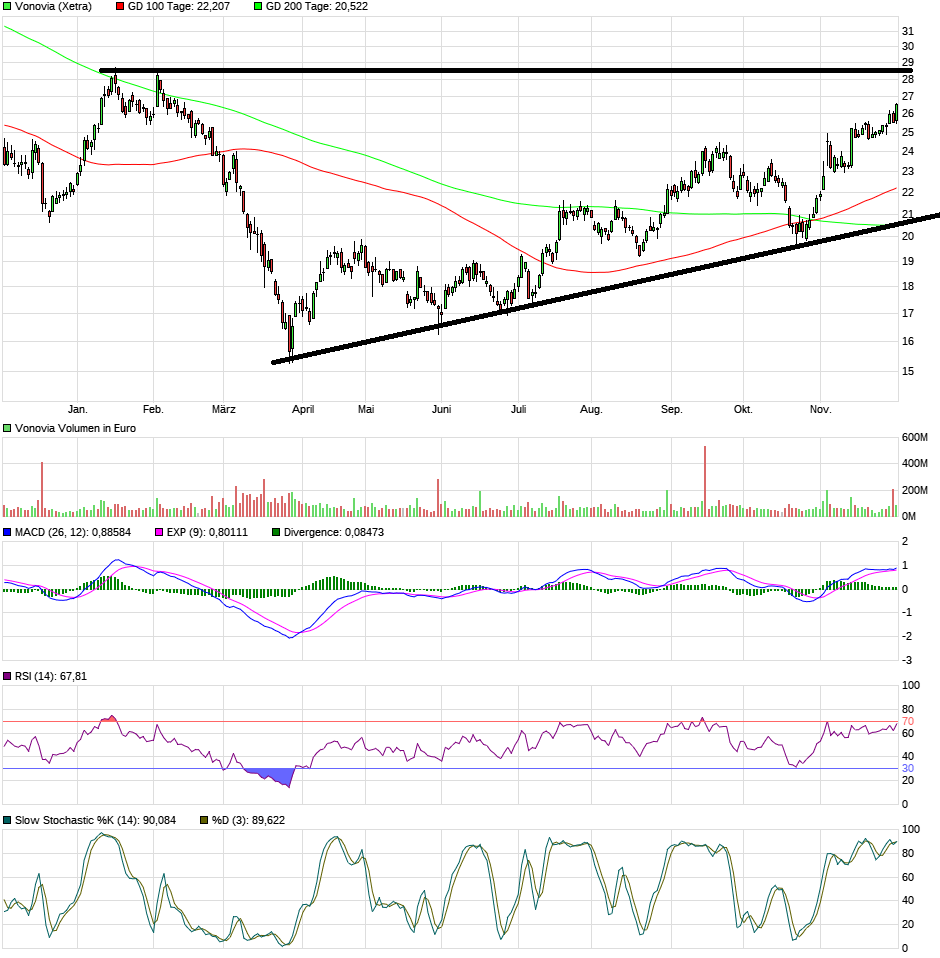Click the 'Okt.' month axis label

pyautogui.click(x=743, y=409)
